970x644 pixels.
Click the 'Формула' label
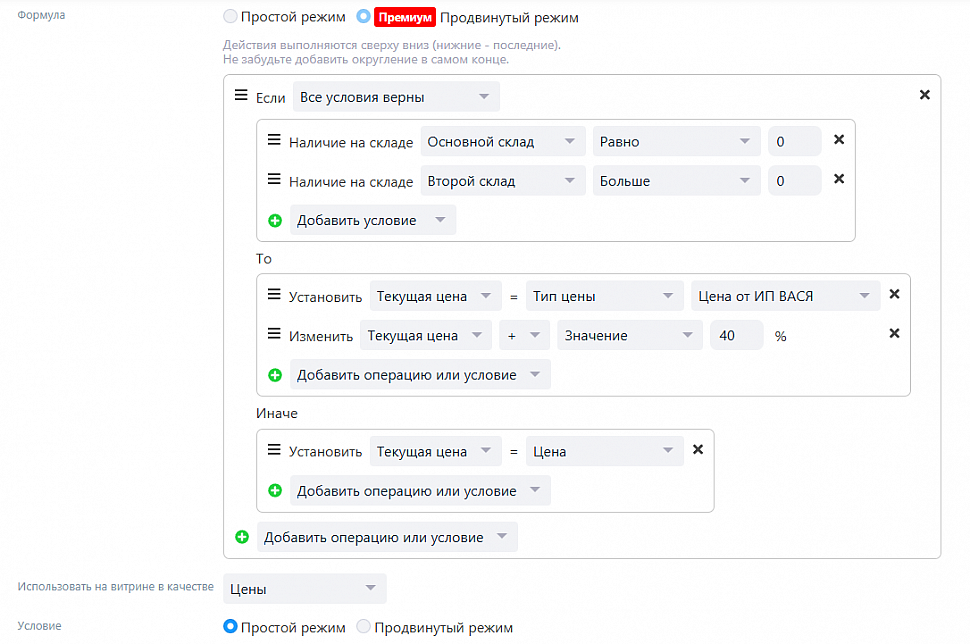pos(41,15)
